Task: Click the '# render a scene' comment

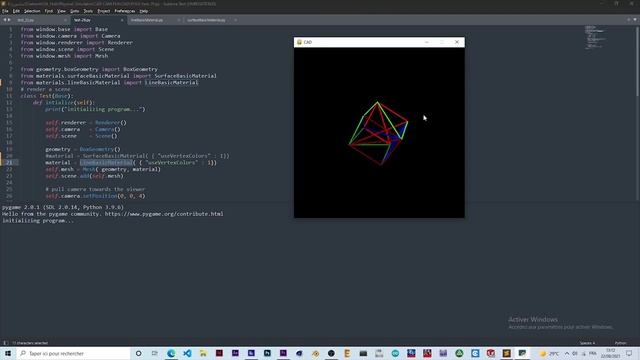Action: (45, 89)
